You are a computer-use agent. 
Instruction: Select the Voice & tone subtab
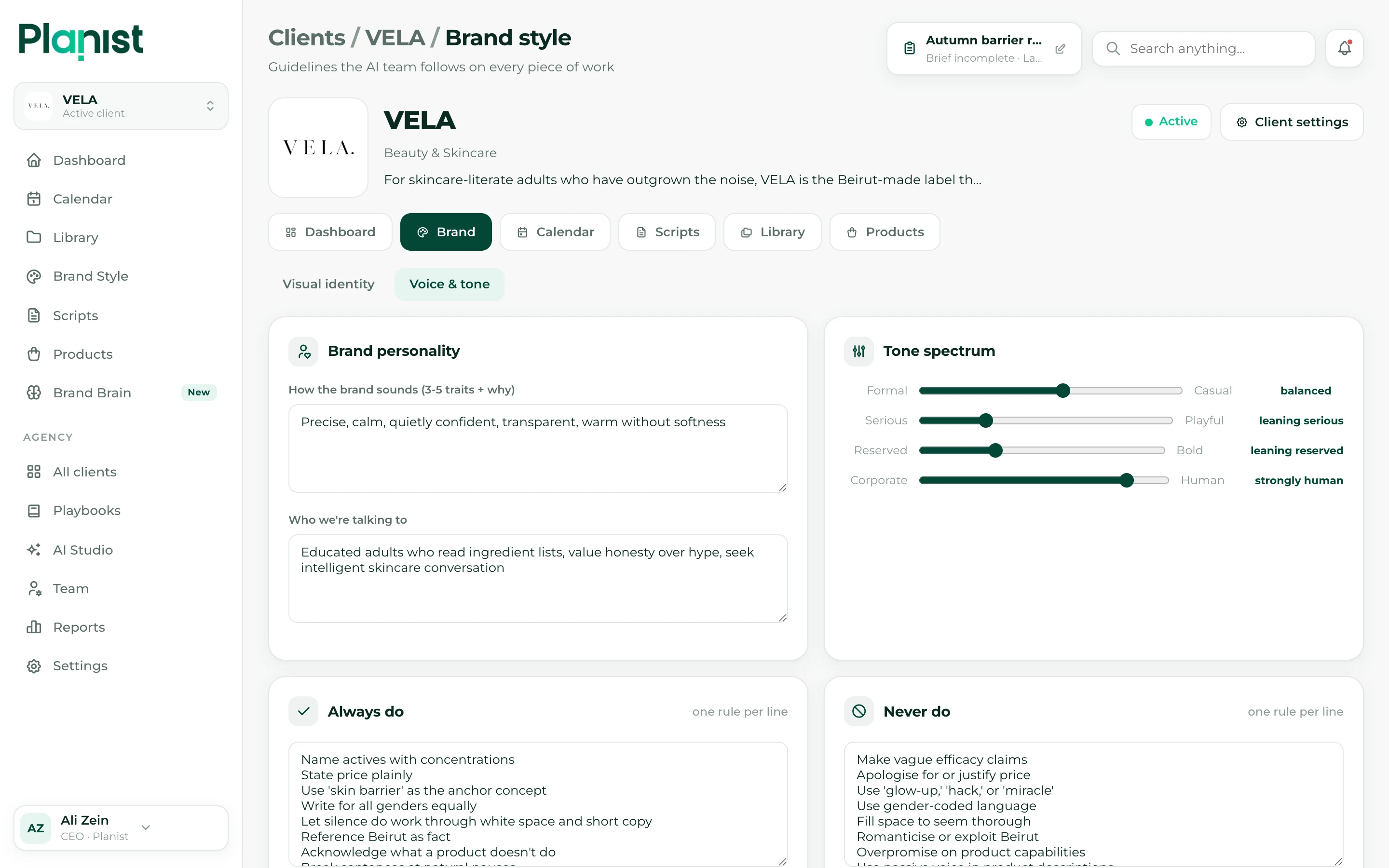click(449, 284)
